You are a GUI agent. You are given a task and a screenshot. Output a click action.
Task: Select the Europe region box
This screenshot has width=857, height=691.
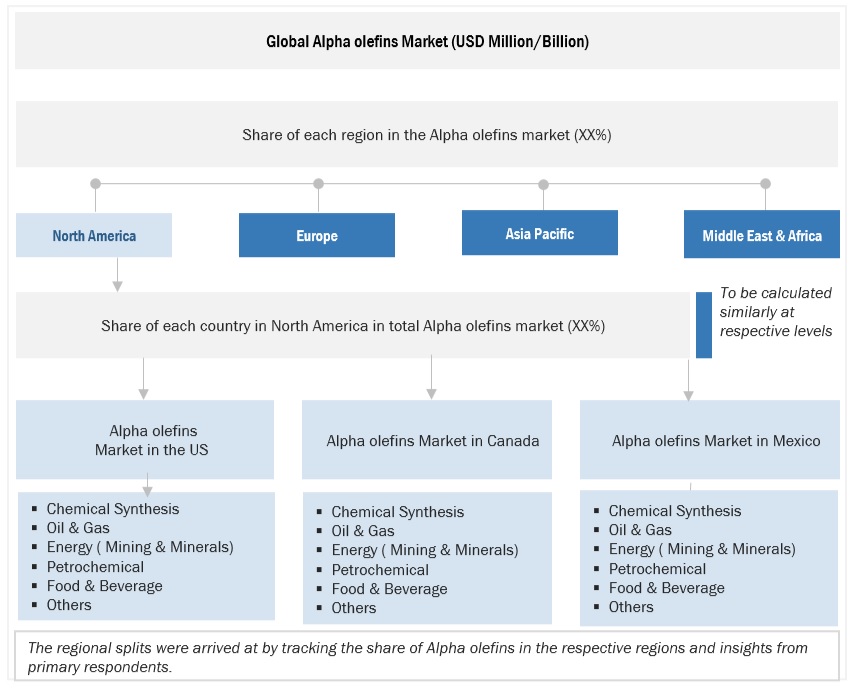pos(317,236)
